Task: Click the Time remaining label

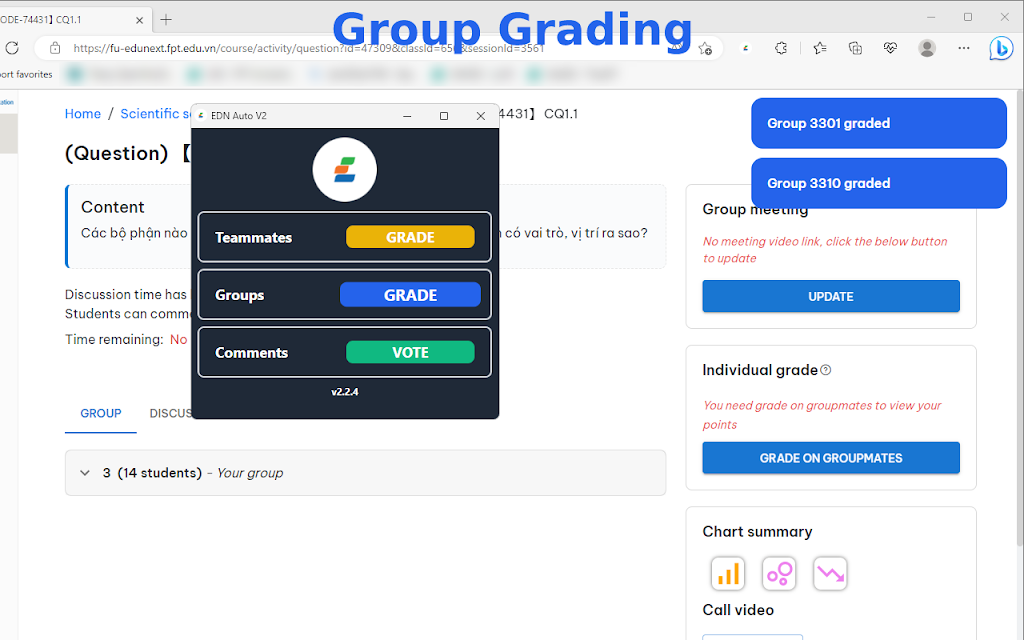Action: pos(114,340)
